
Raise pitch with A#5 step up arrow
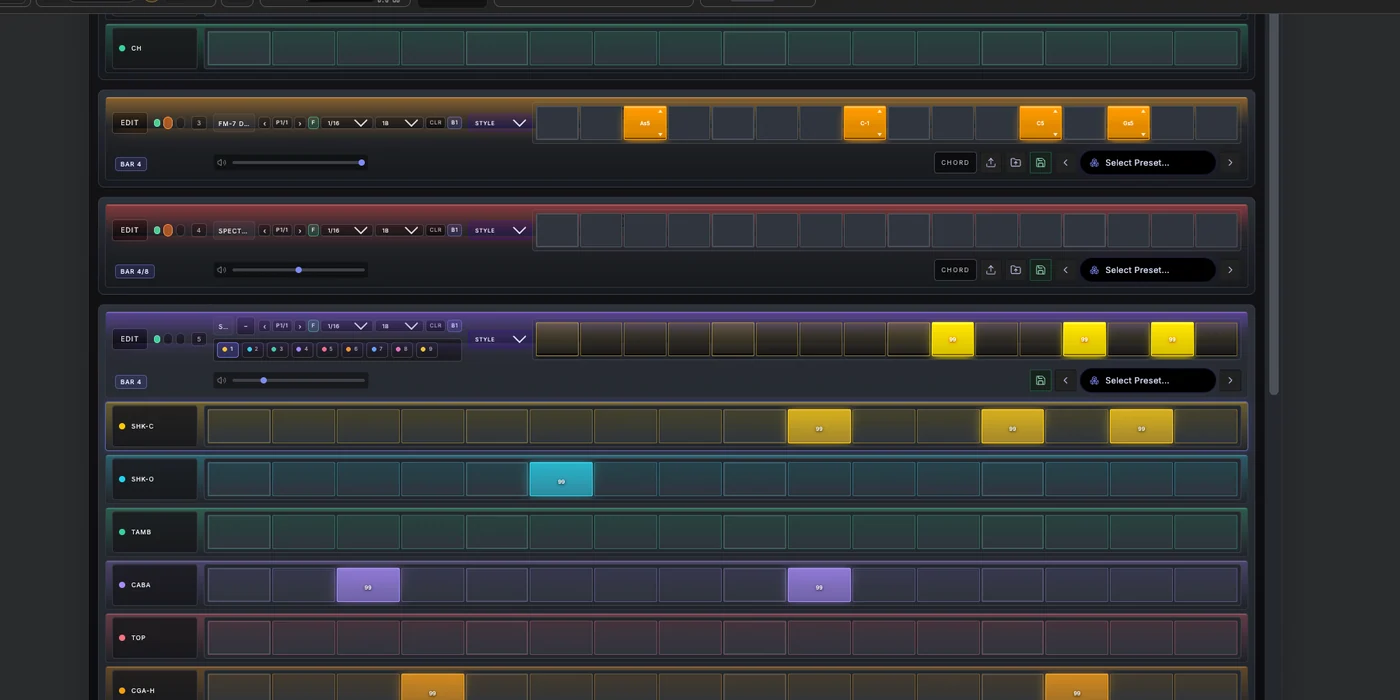point(660,111)
